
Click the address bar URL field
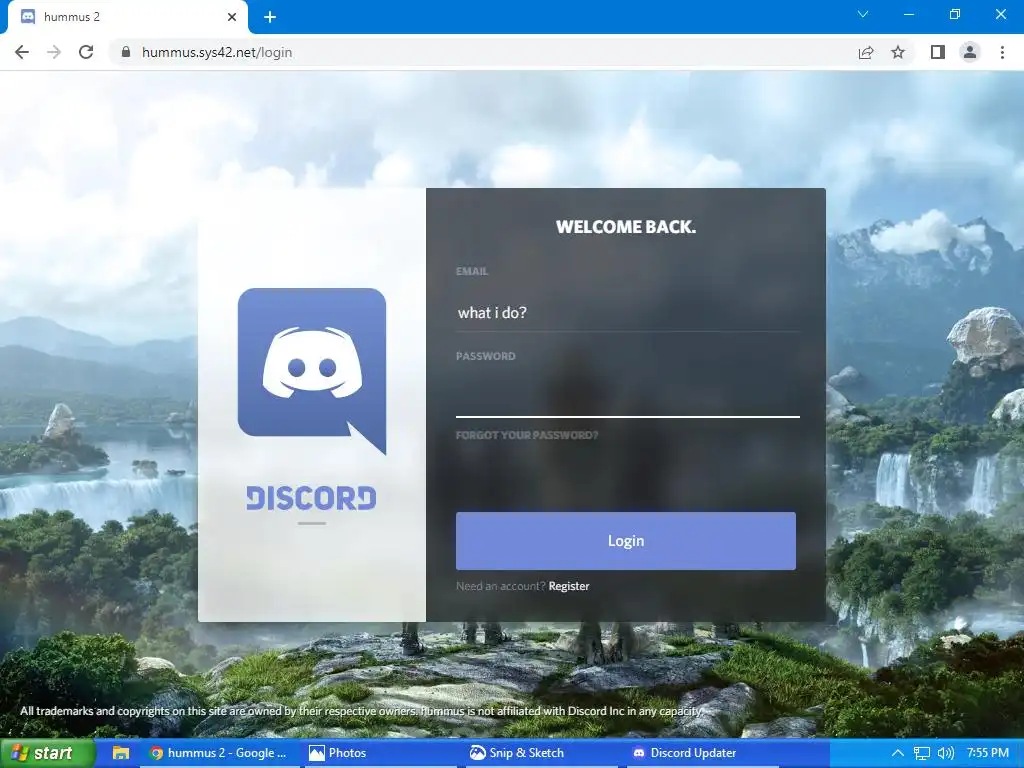click(x=483, y=52)
